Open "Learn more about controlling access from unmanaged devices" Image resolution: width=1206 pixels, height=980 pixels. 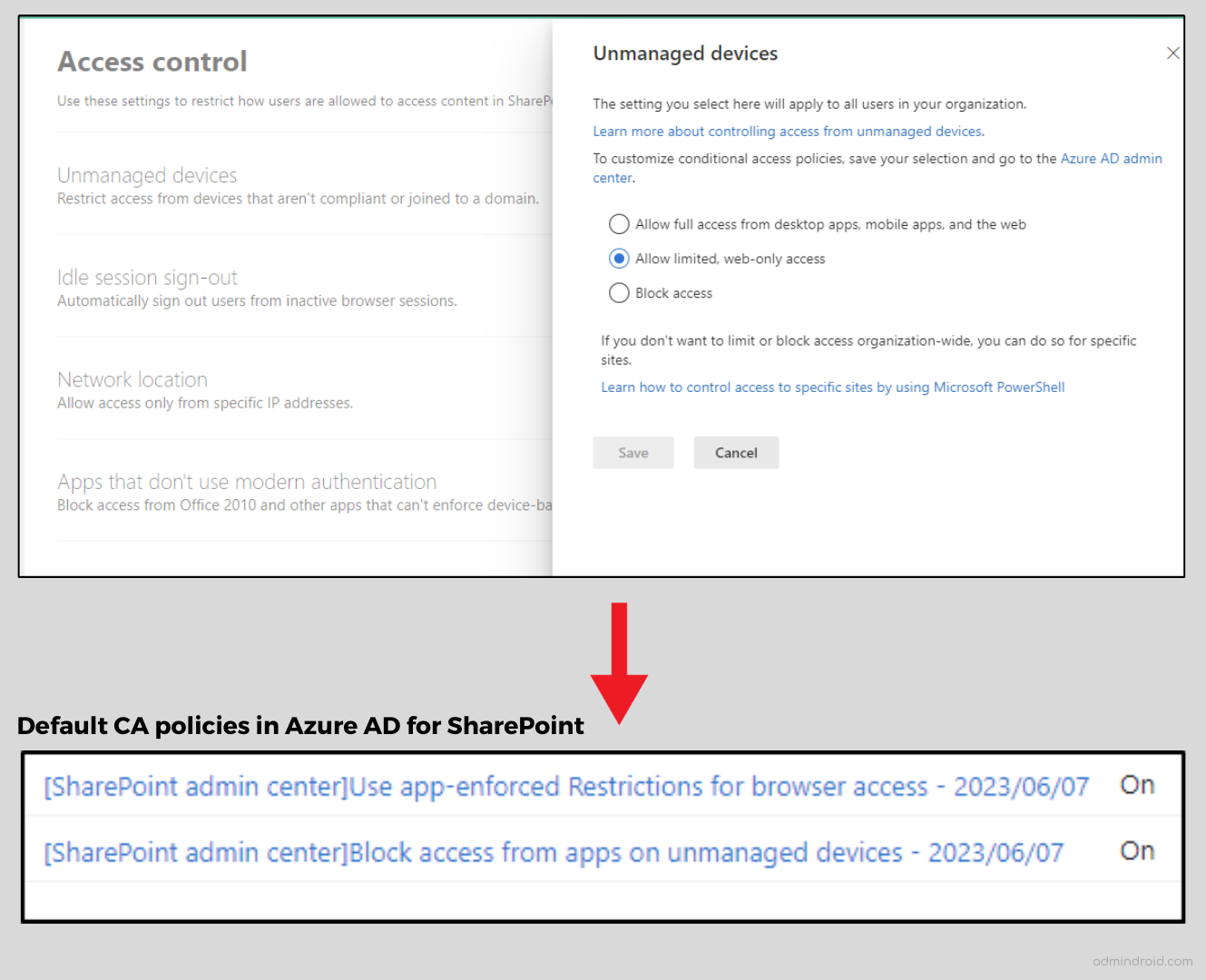787,131
